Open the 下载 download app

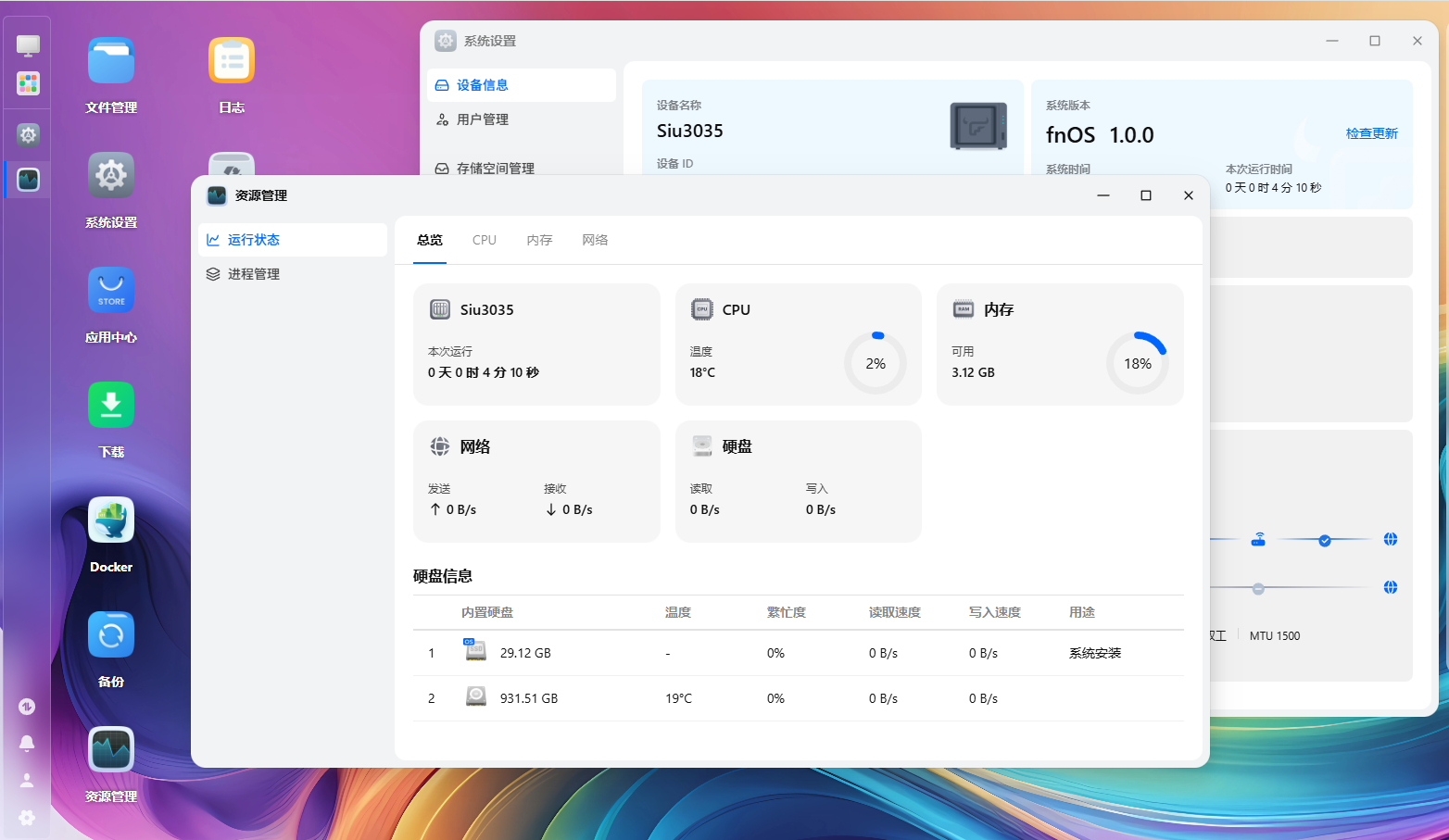pyautogui.click(x=111, y=406)
